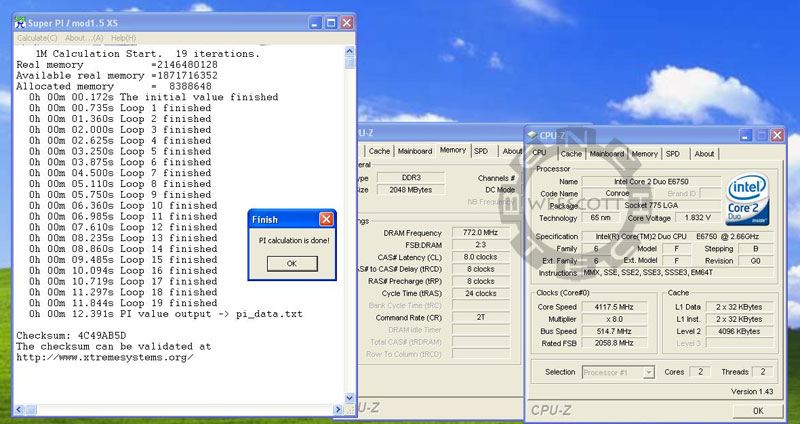Click the 'Checksum: 4C49AB5D' line

tap(71, 336)
